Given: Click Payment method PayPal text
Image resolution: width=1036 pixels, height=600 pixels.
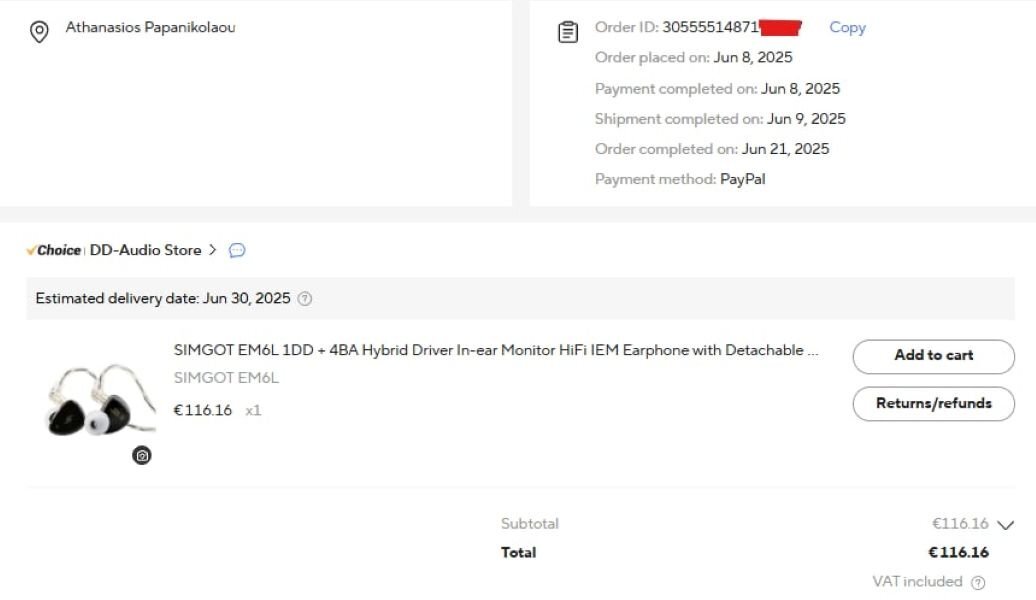Looking at the screenshot, I should [x=680, y=179].
